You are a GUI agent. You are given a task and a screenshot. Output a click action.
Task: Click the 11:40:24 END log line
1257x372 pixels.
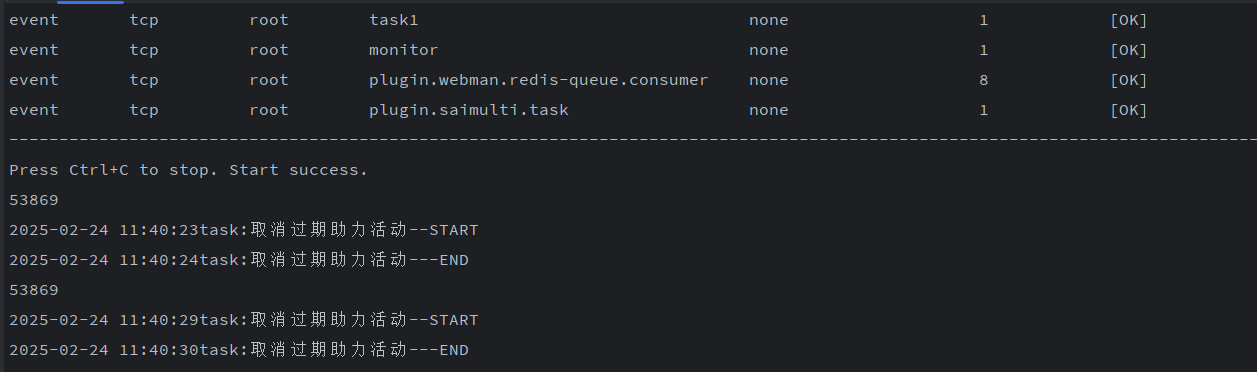[x=239, y=260]
